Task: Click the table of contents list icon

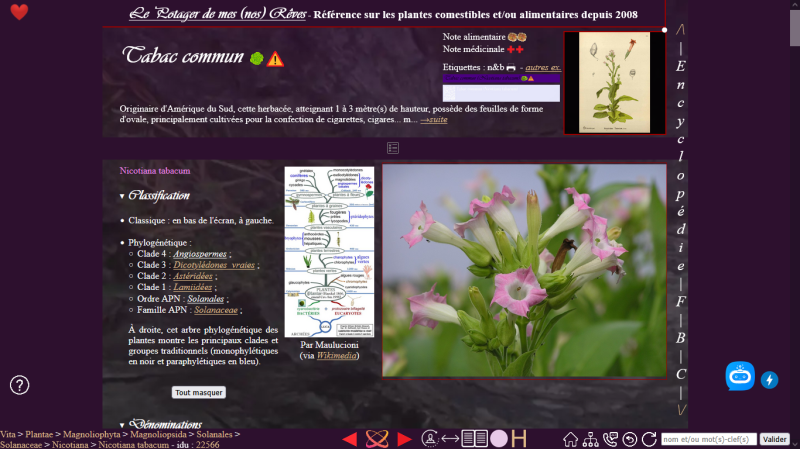Action: pos(393,148)
